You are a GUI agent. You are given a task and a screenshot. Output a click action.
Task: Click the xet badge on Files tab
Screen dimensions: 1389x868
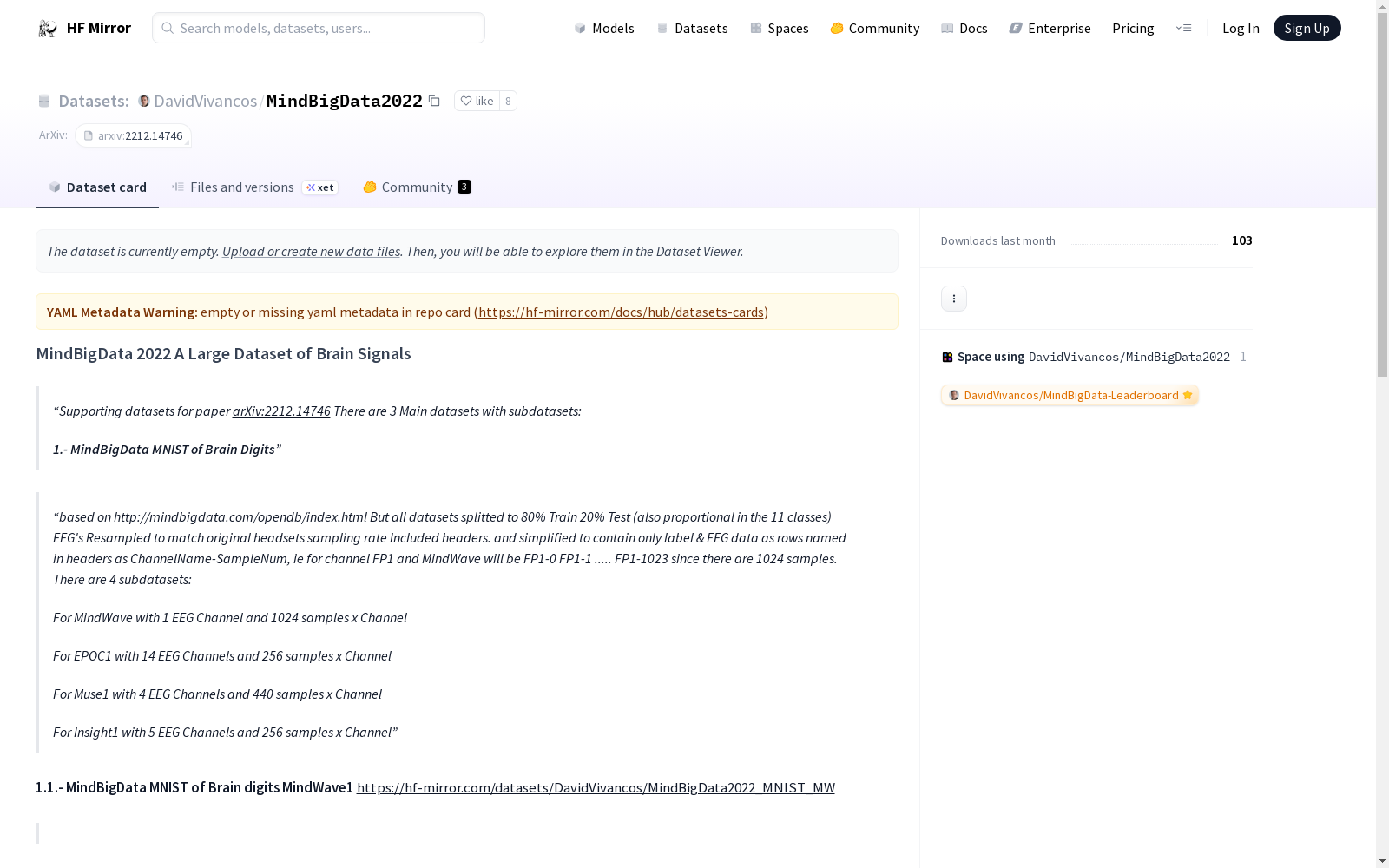point(320,187)
